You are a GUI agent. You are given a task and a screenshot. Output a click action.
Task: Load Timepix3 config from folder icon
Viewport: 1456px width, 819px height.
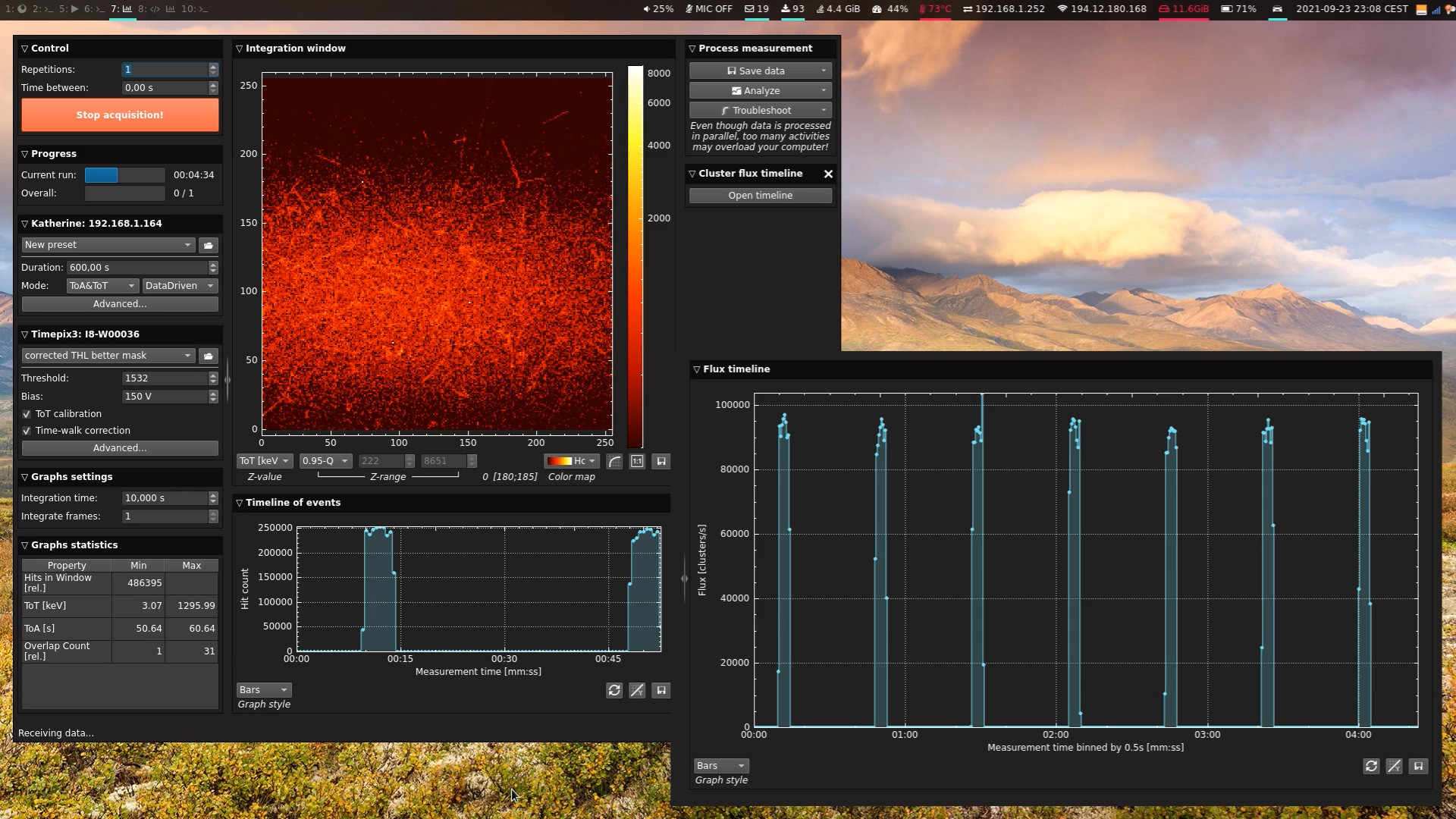(209, 356)
